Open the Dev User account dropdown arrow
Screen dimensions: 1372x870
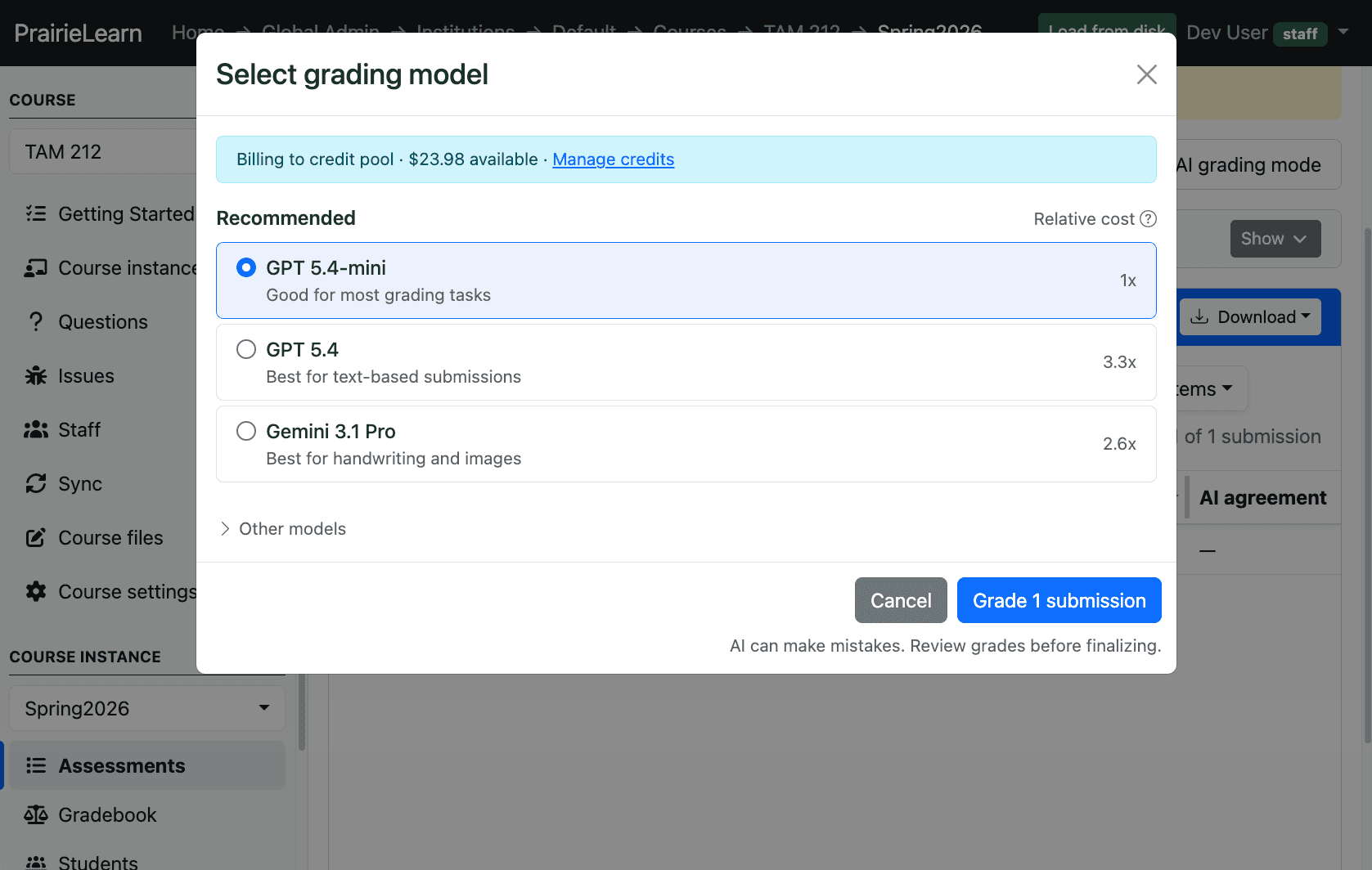(x=1343, y=33)
